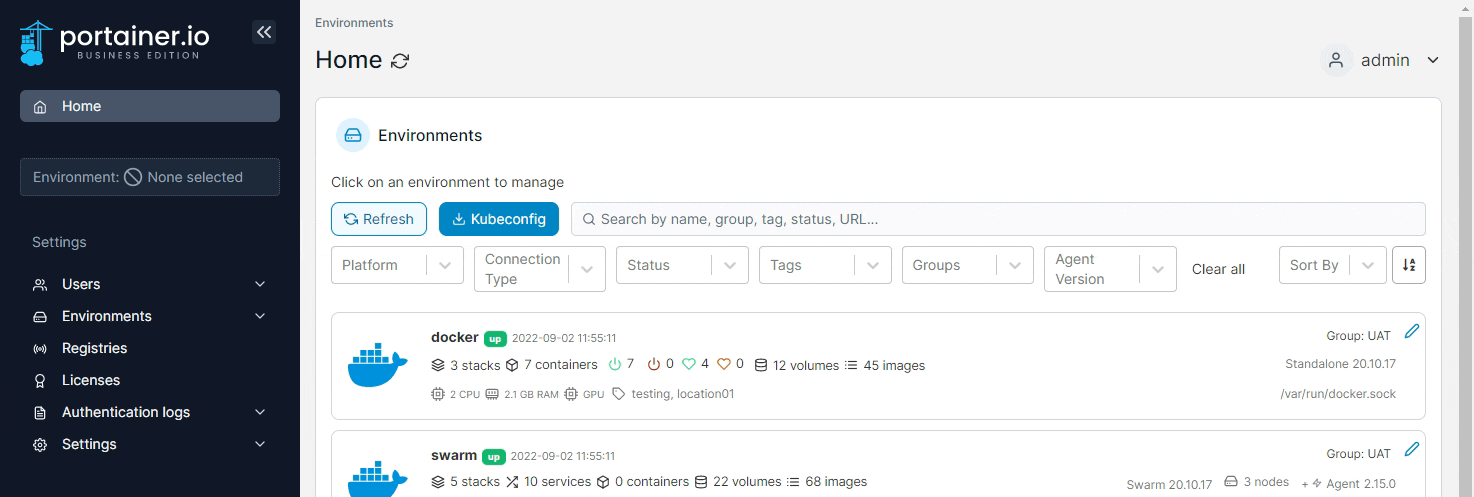The height and width of the screenshot is (497, 1474).
Task: Click the containers cube icon in the docker row
Action: [512, 365]
